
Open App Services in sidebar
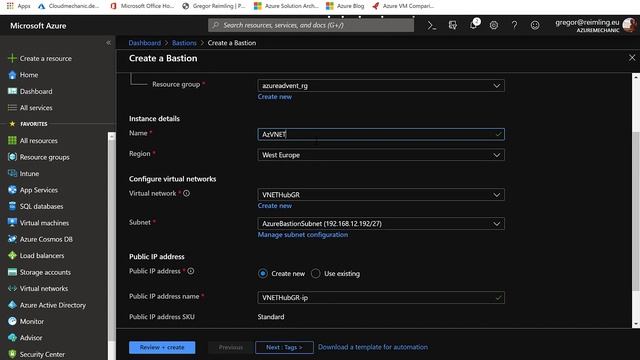39,190
